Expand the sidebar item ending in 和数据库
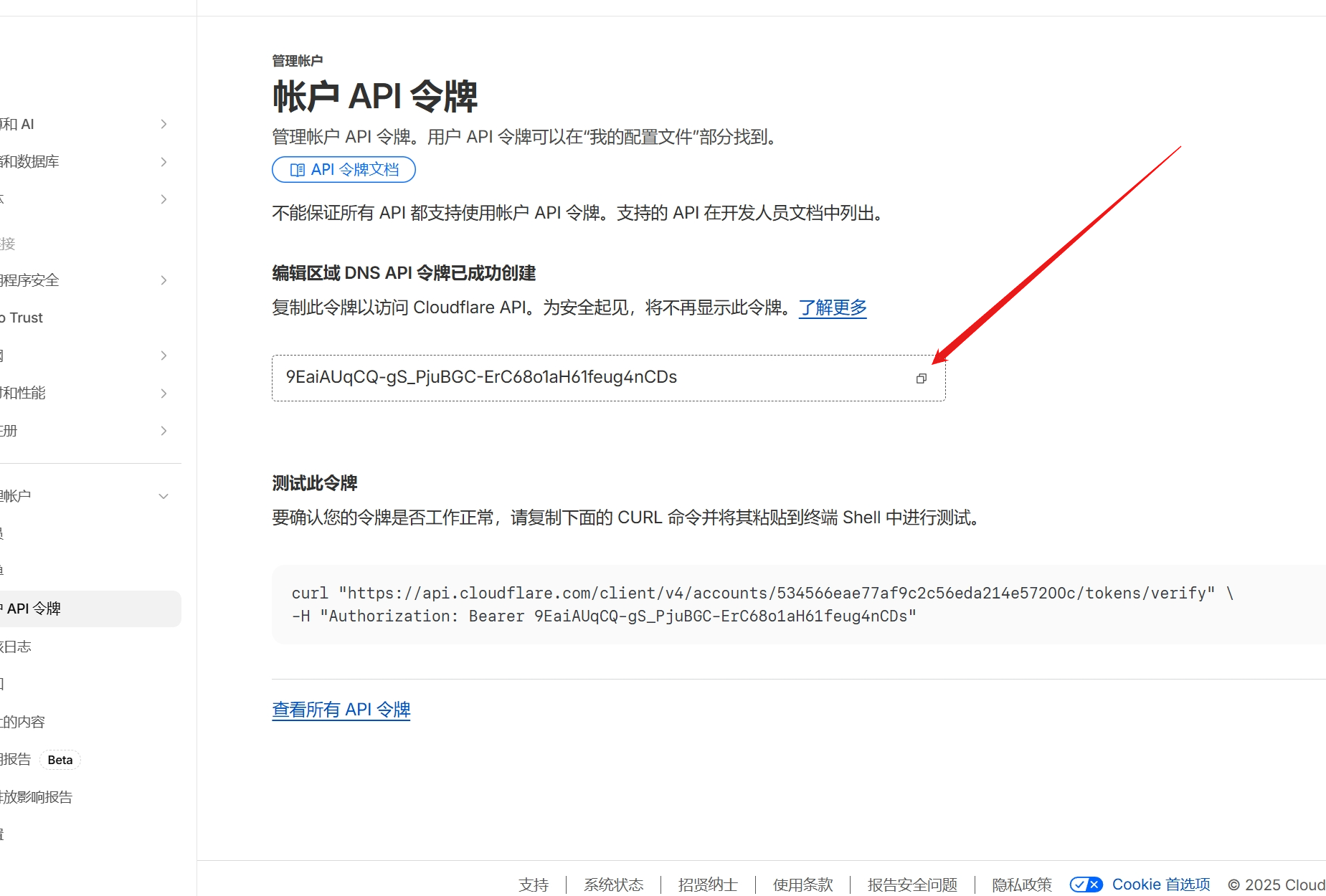Viewport: 1326px width, 896px height. click(164, 162)
